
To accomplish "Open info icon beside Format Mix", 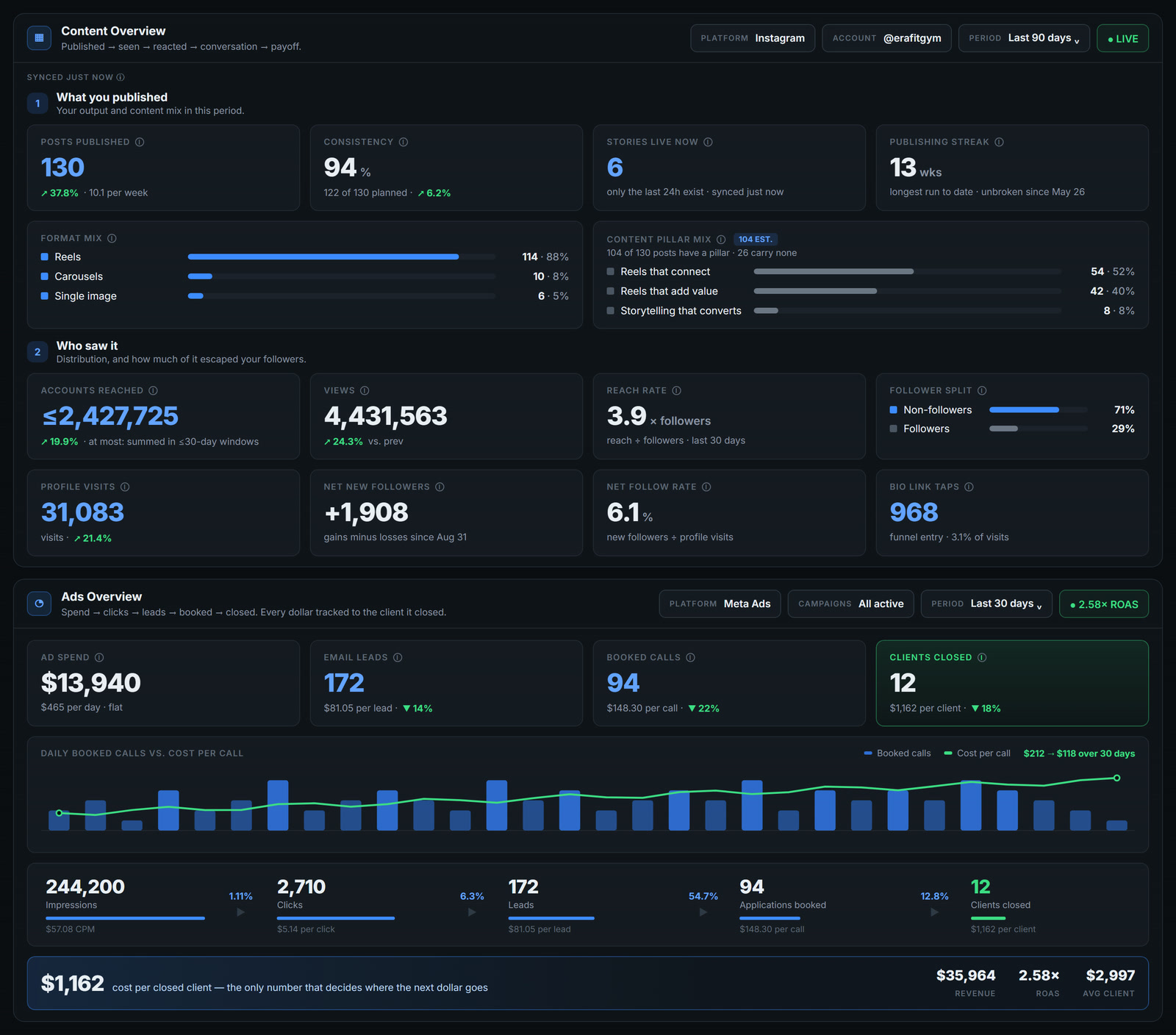I will (x=112, y=238).
